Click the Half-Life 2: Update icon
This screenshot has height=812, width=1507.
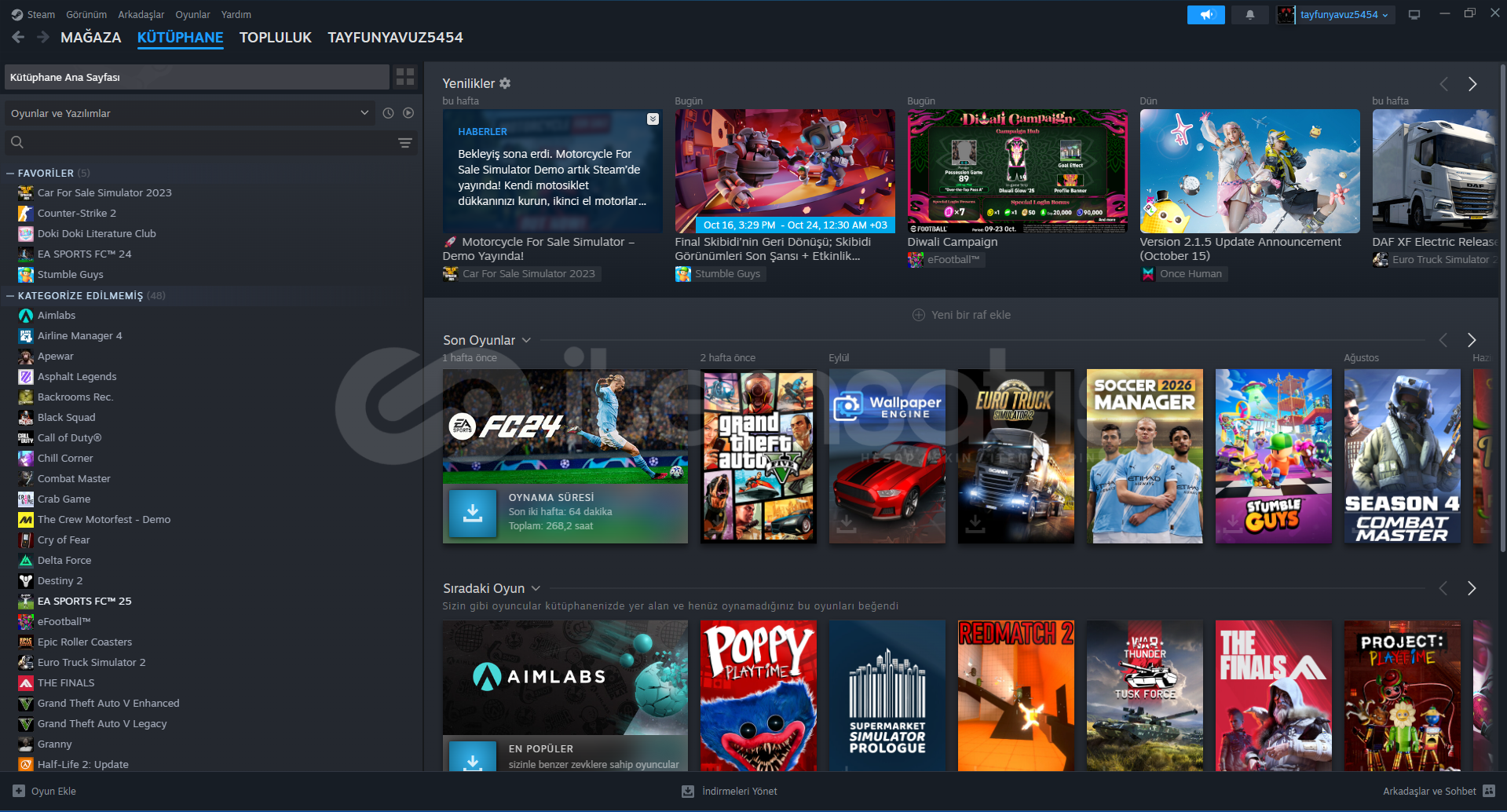[26, 764]
